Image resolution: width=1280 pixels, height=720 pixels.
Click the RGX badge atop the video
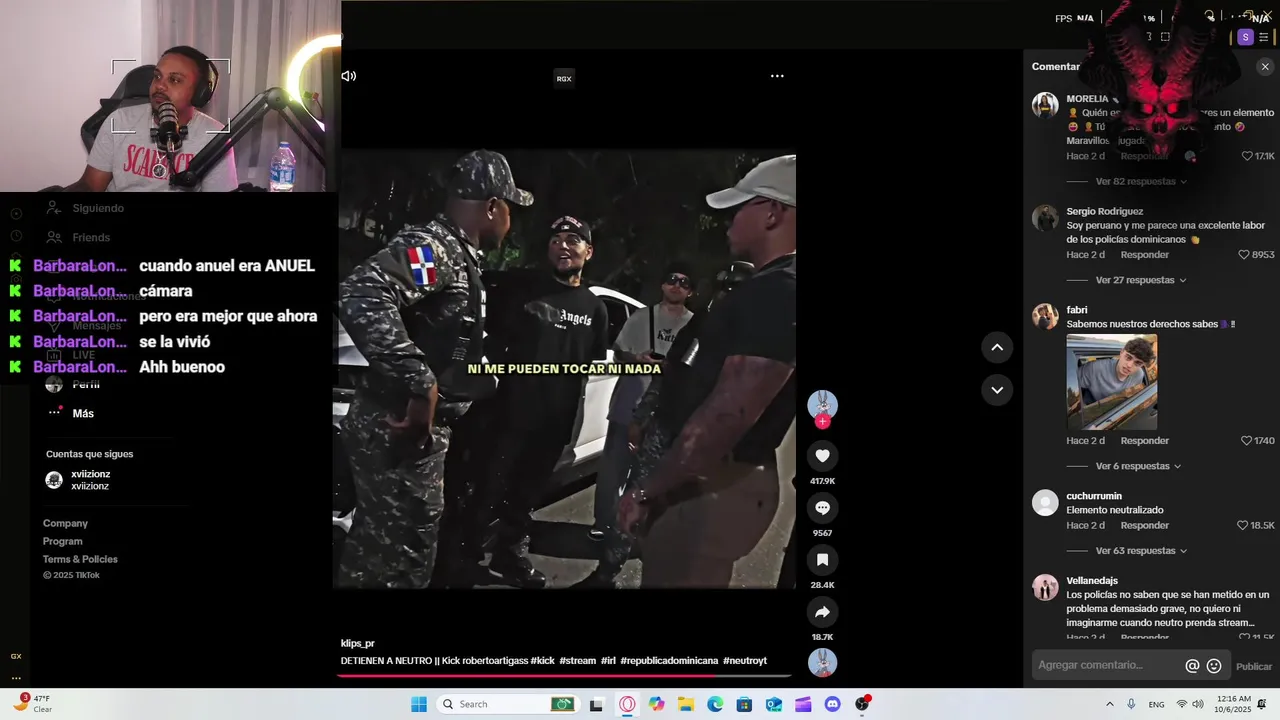click(x=564, y=79)
